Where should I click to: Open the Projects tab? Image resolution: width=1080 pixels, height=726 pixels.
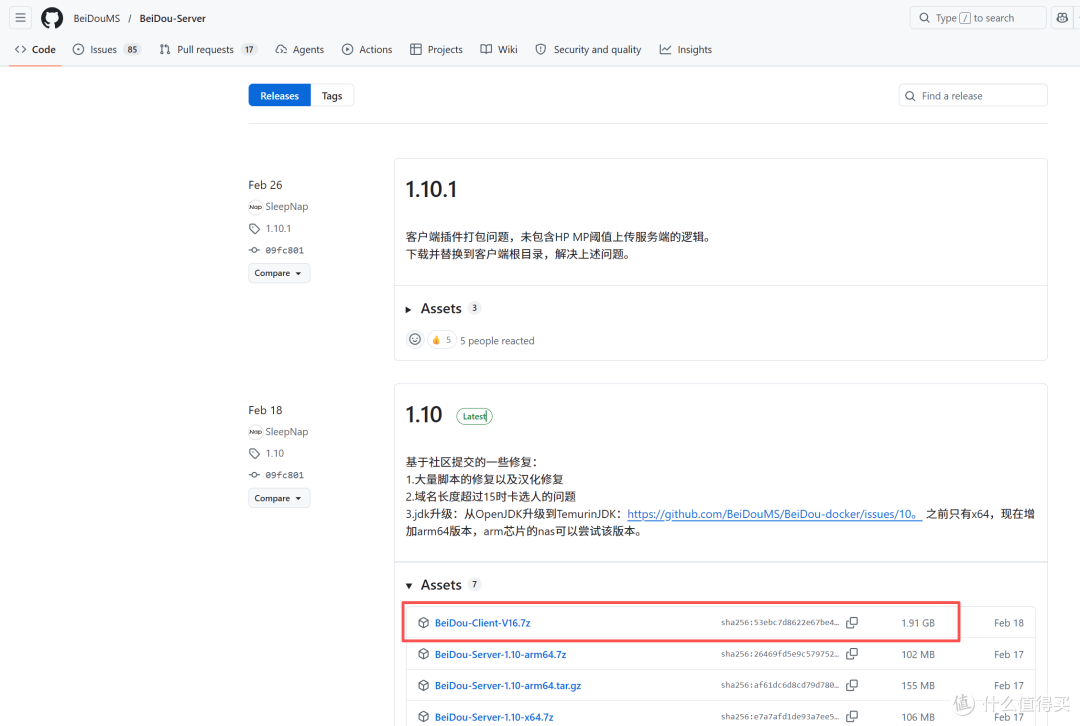pos(437,50)
